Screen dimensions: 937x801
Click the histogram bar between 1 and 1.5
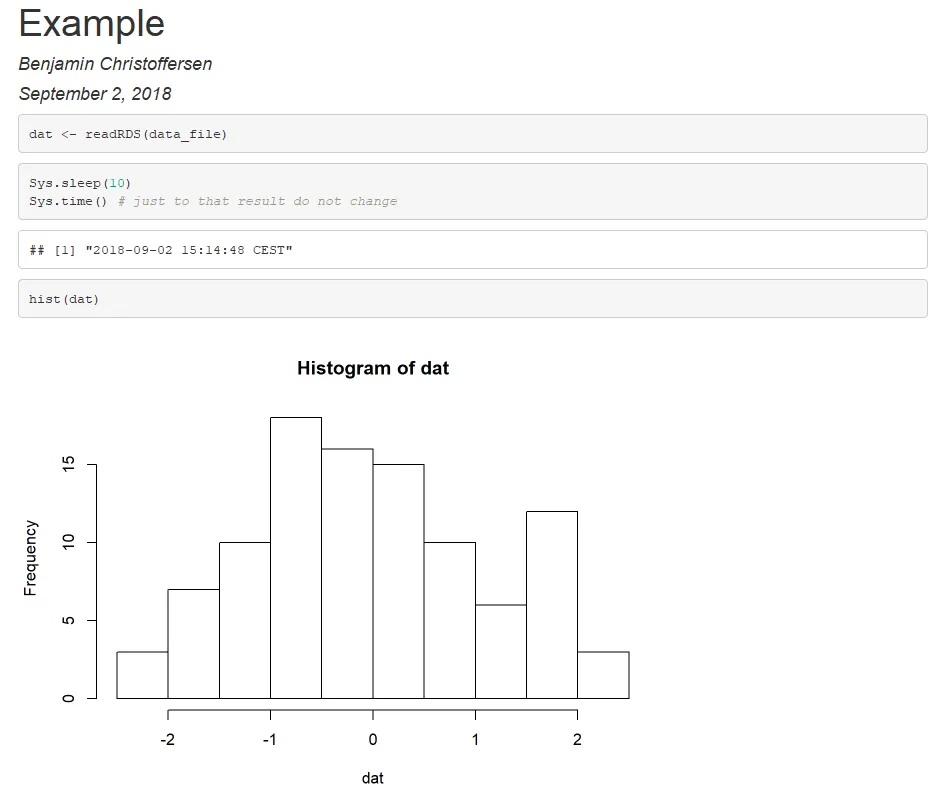point(501,651)
